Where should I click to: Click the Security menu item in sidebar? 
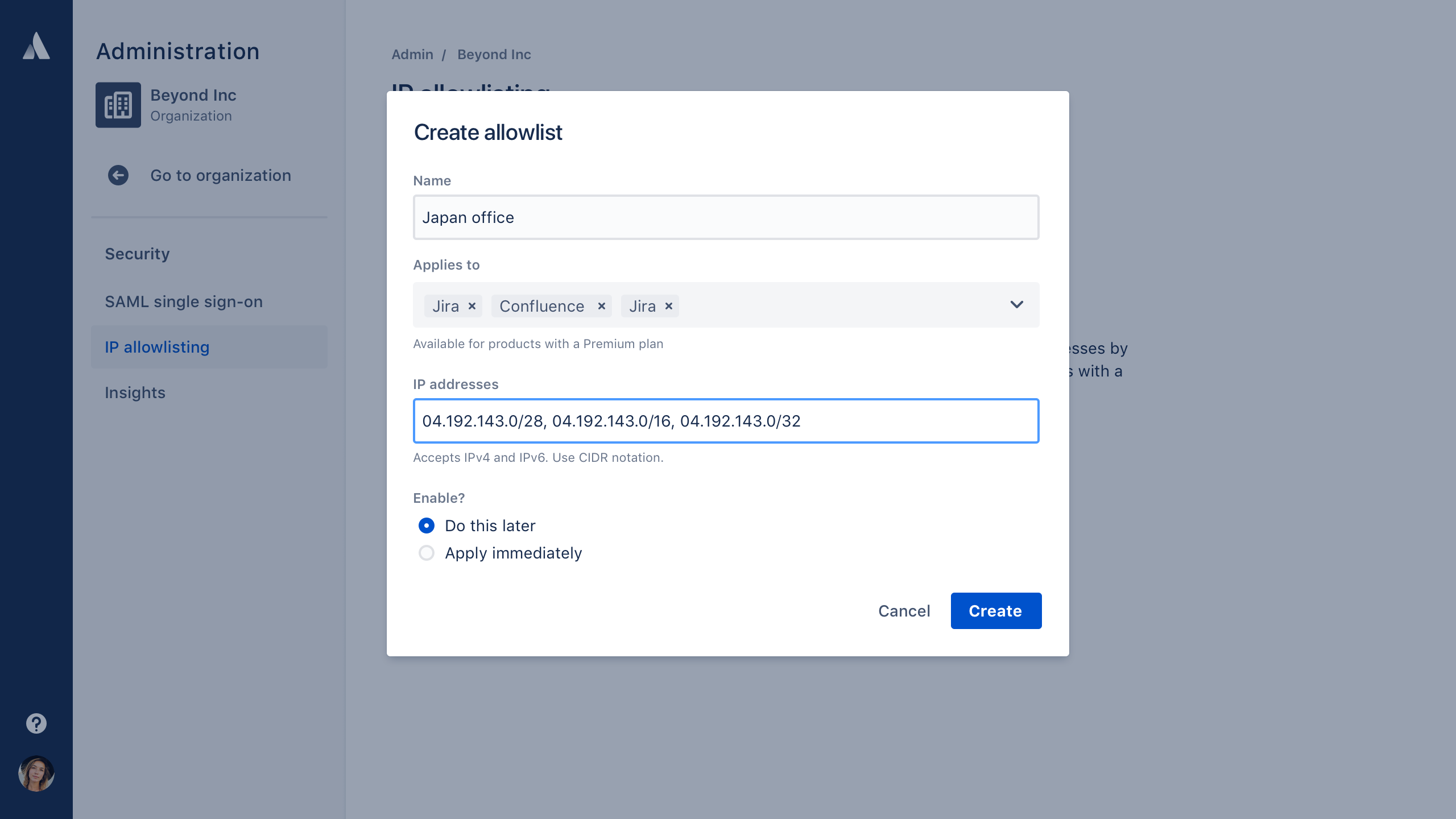click(137, 253)
